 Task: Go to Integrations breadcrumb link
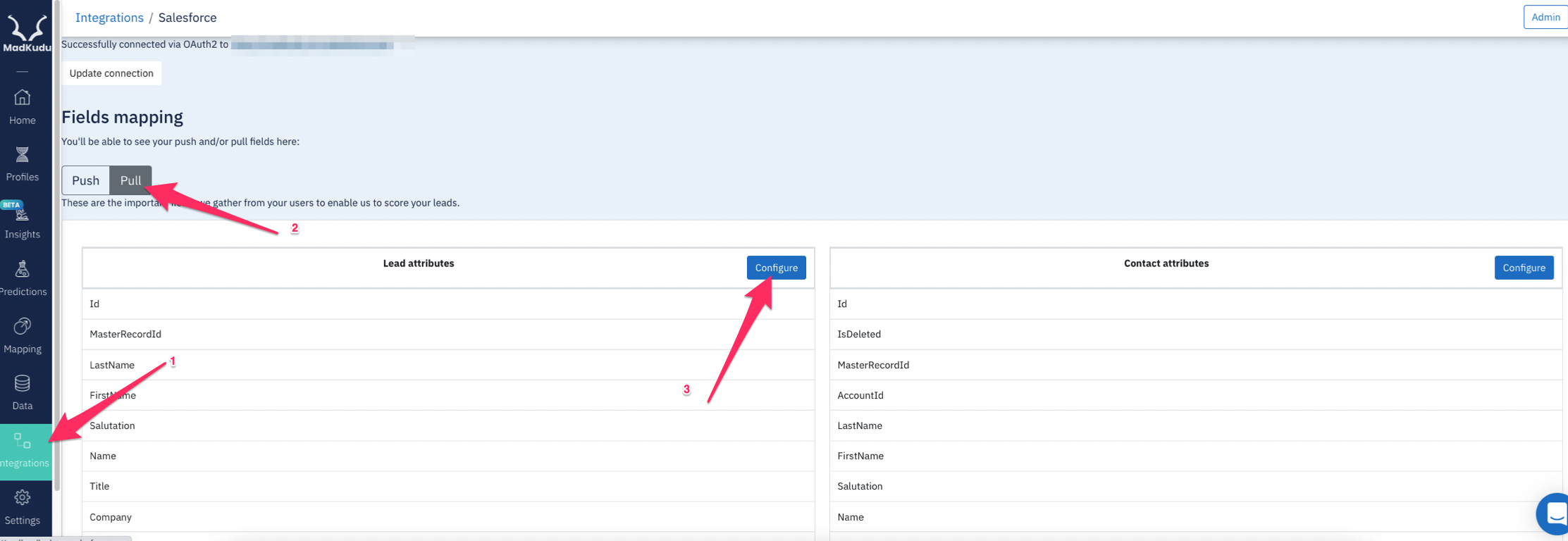pyautogui.click(x=109, y=18)
